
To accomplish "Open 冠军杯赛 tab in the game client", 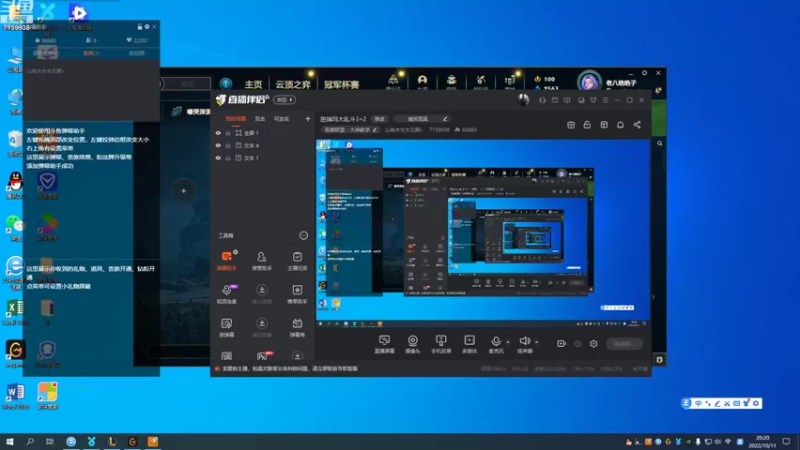I will [341, 84].
